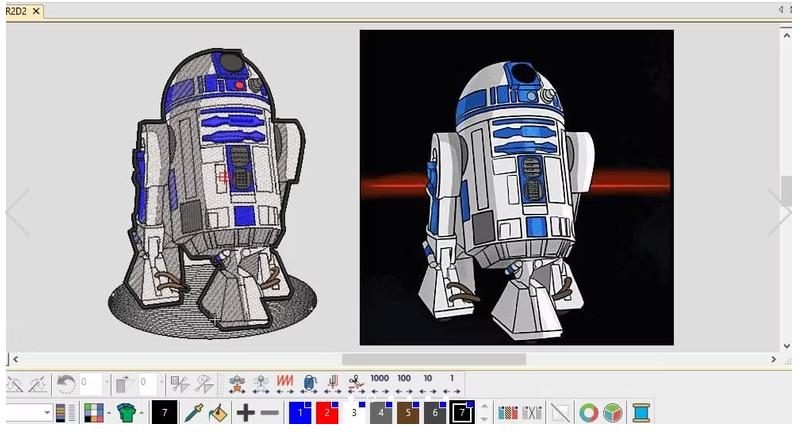The width and height of the screenshot is (808, 435).
Task: Click the palette scroll up arrow
Action: pos(484,406)
